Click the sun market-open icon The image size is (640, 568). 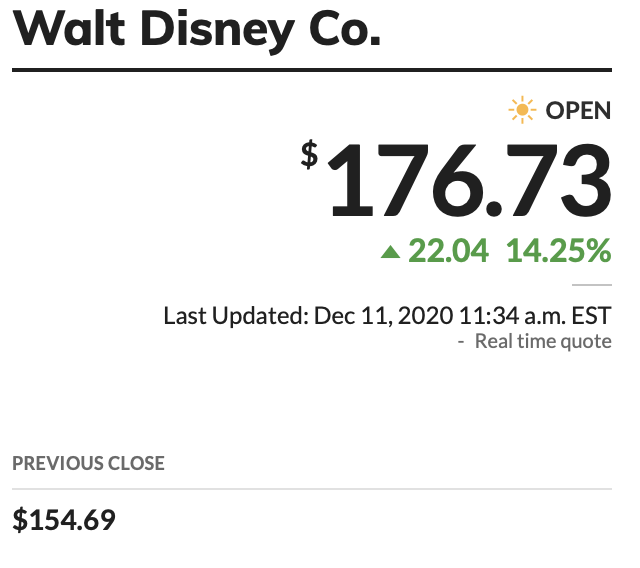pos(521,110)
